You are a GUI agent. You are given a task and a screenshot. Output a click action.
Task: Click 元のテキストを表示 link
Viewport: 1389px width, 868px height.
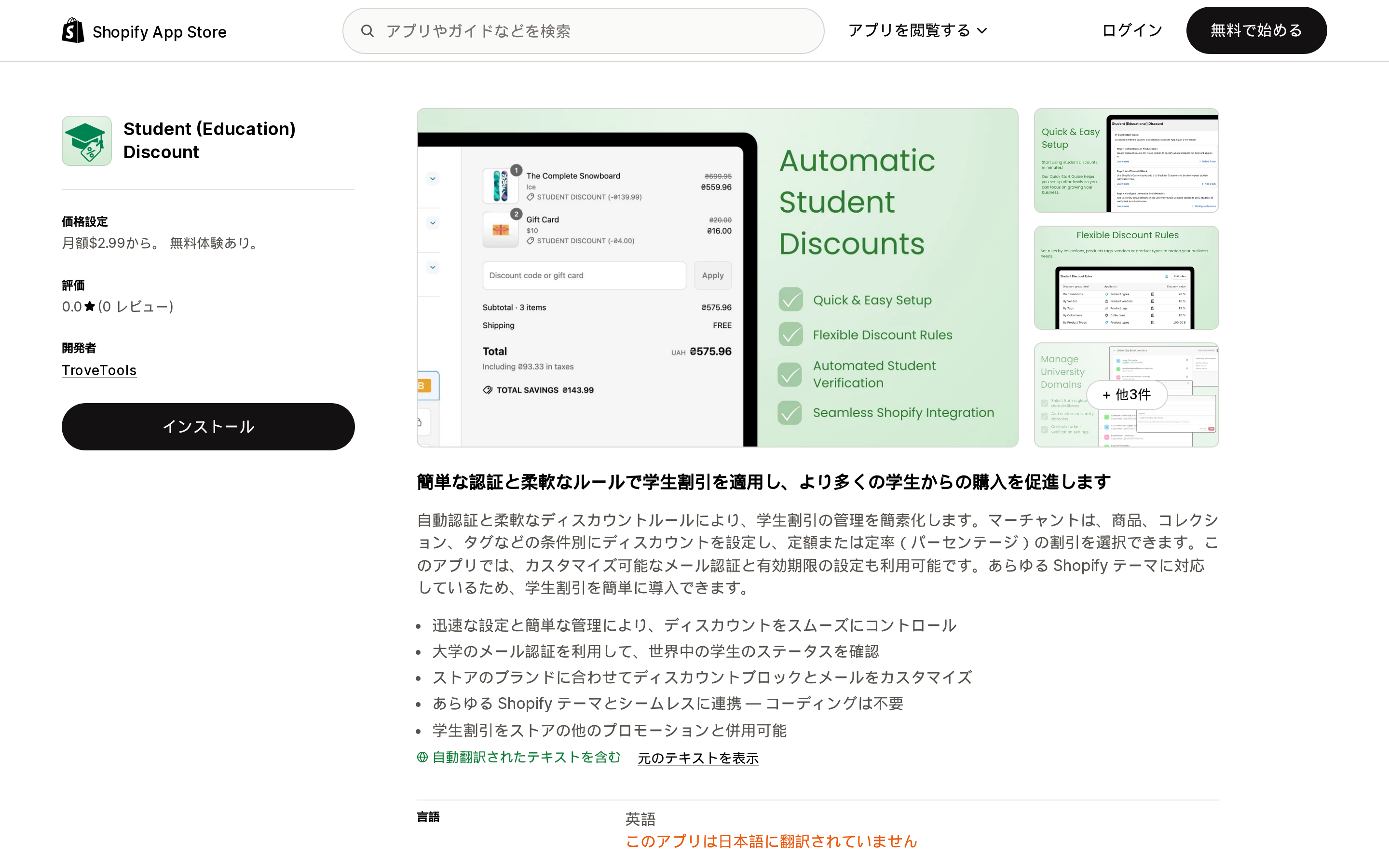(x=698, y=758)
